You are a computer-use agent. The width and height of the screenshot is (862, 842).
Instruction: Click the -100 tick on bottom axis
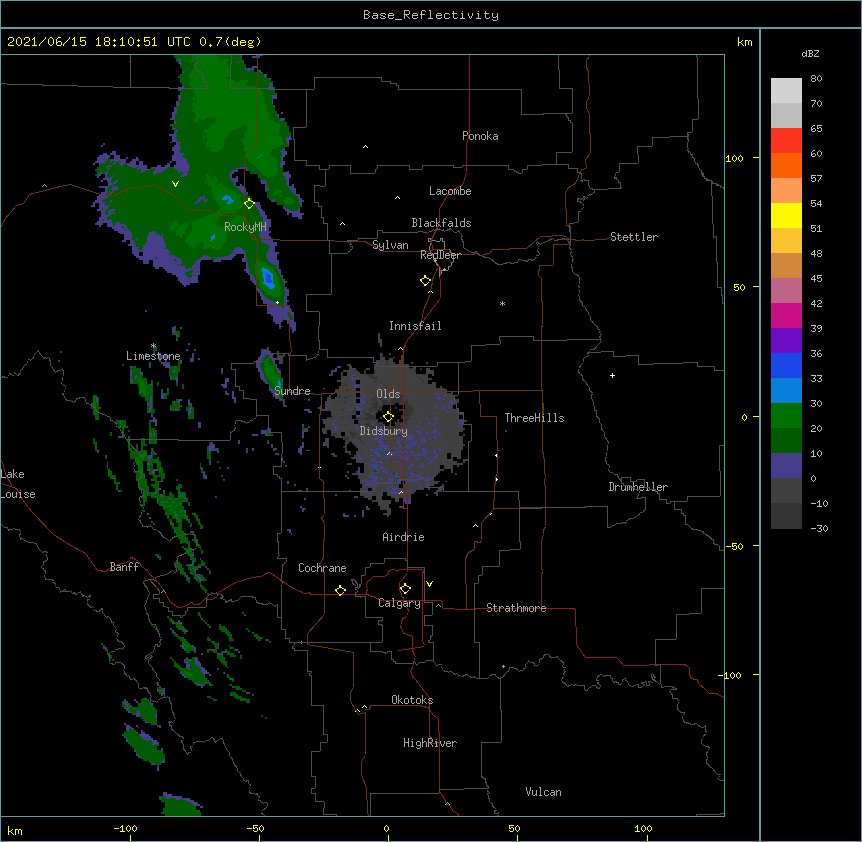(x=125, y=828)
